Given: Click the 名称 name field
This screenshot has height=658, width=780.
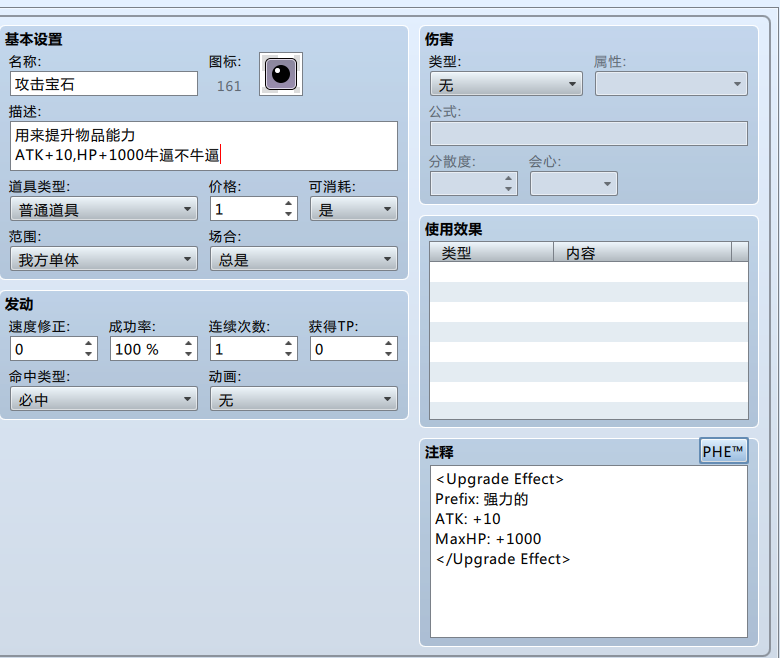Looking at the screenshot, I should (104, 84).
